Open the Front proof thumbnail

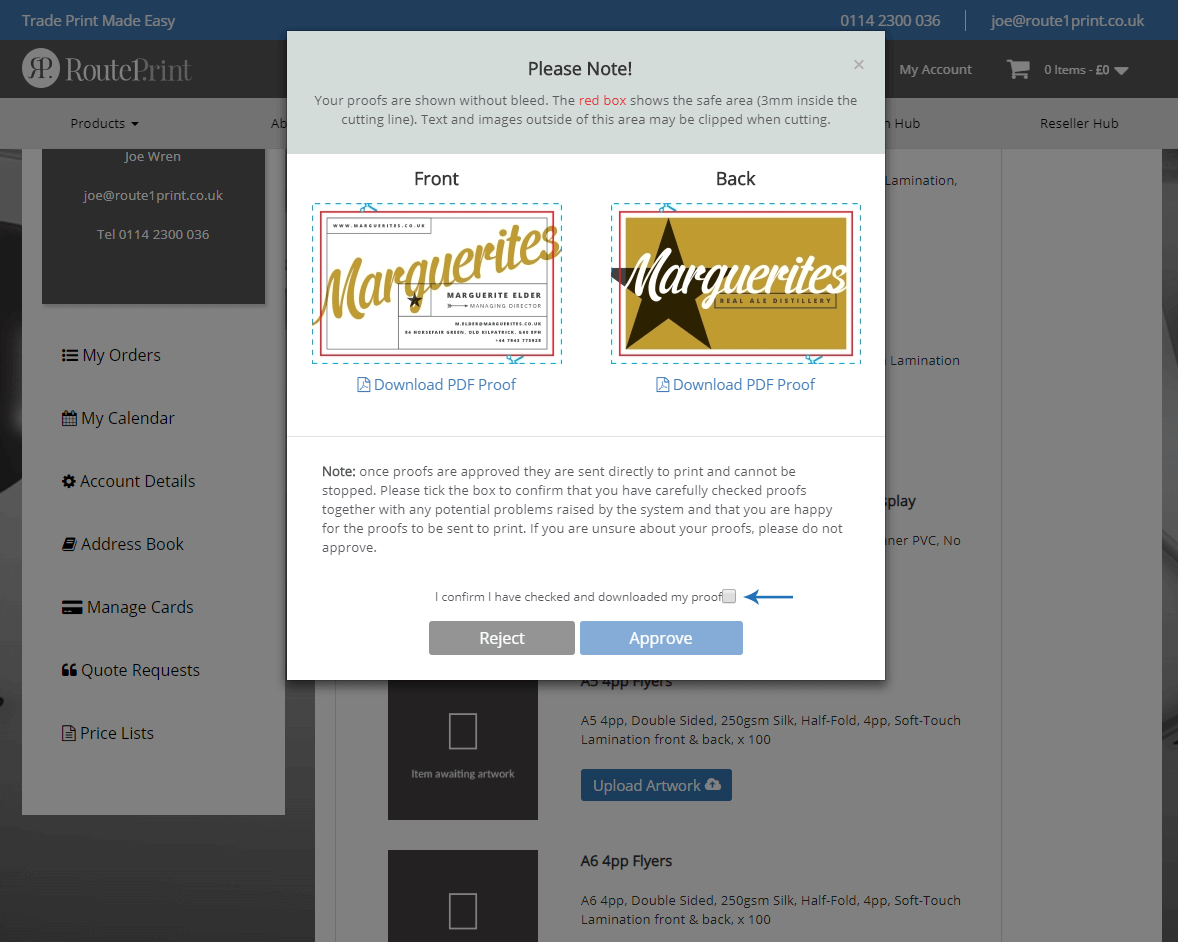(x=436, y=283)
